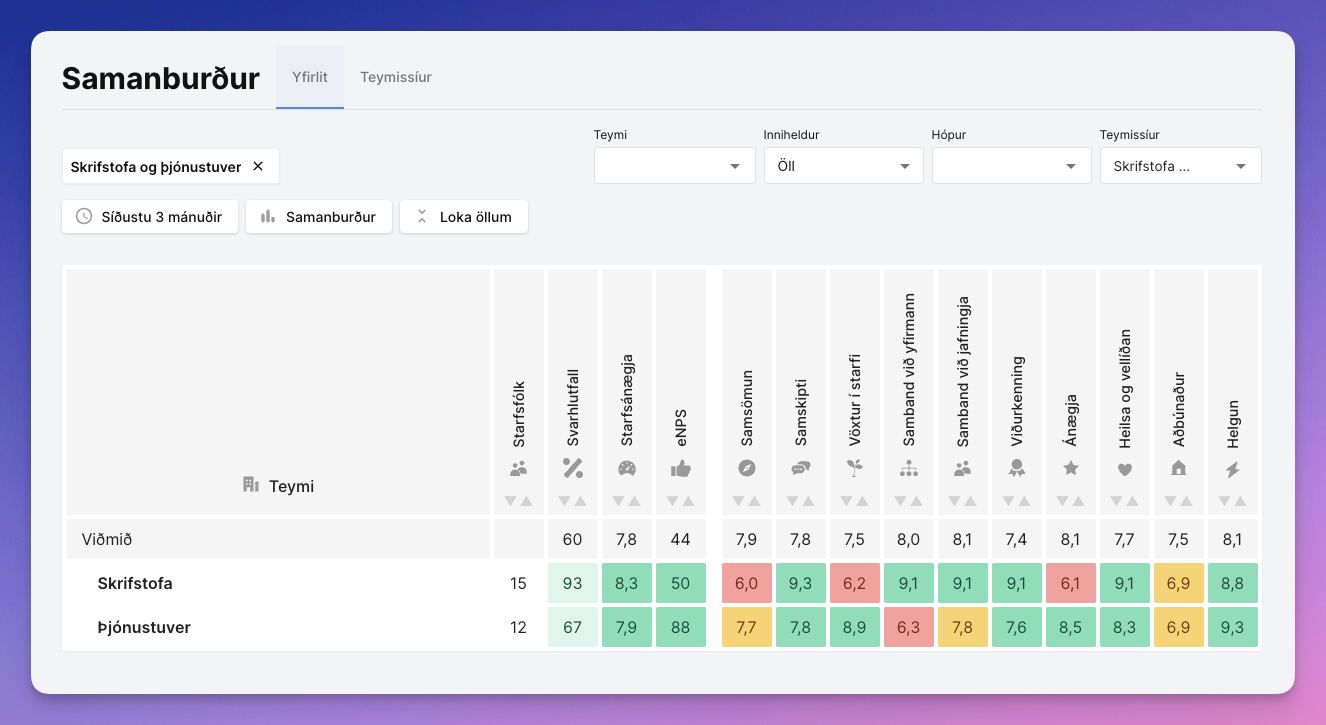This screenshot has height=725, width=1326.
Task: Select the Yfirlit tab
Action: 310,77
